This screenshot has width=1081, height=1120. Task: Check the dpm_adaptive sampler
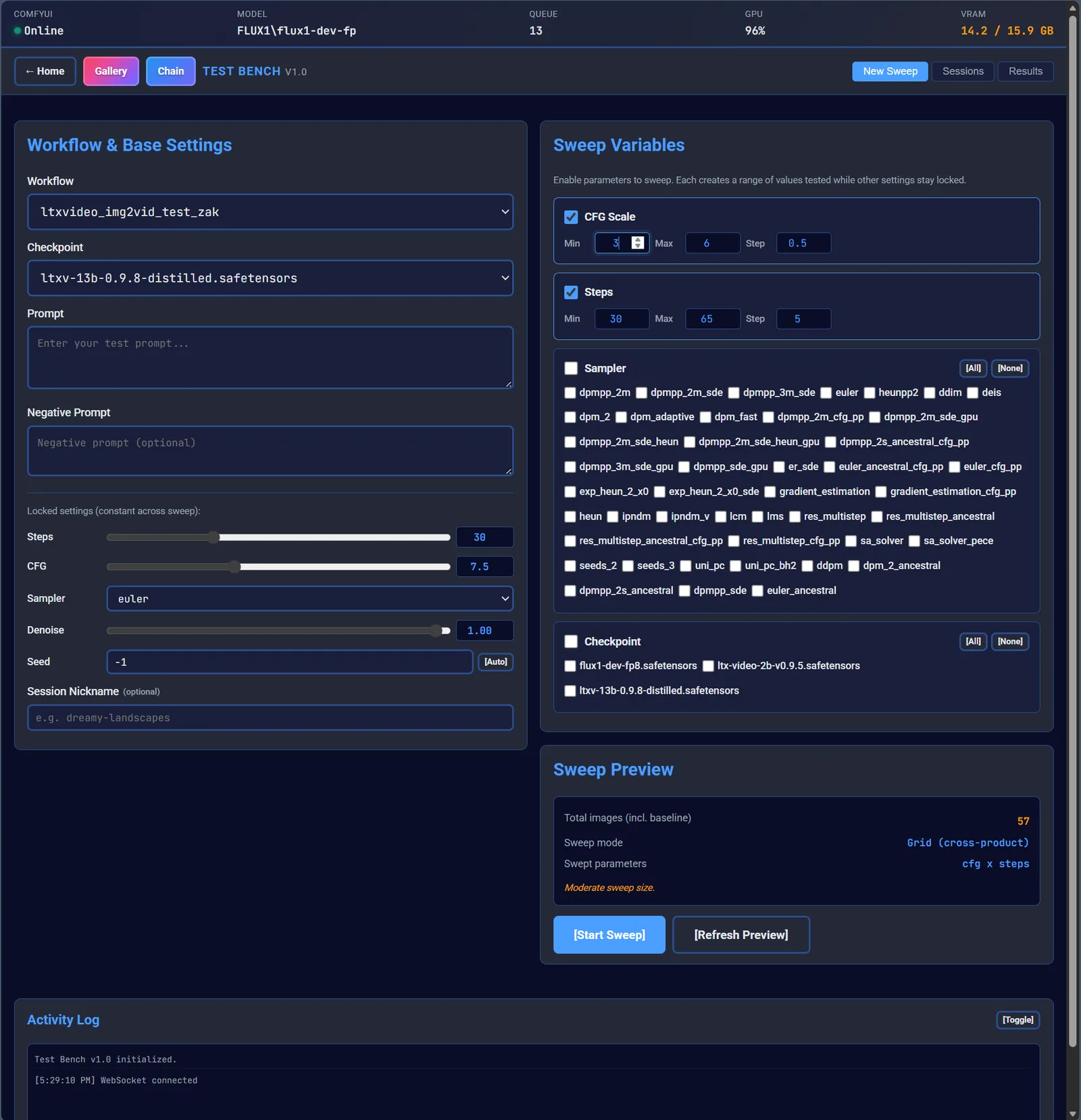(x=622, y=417)
